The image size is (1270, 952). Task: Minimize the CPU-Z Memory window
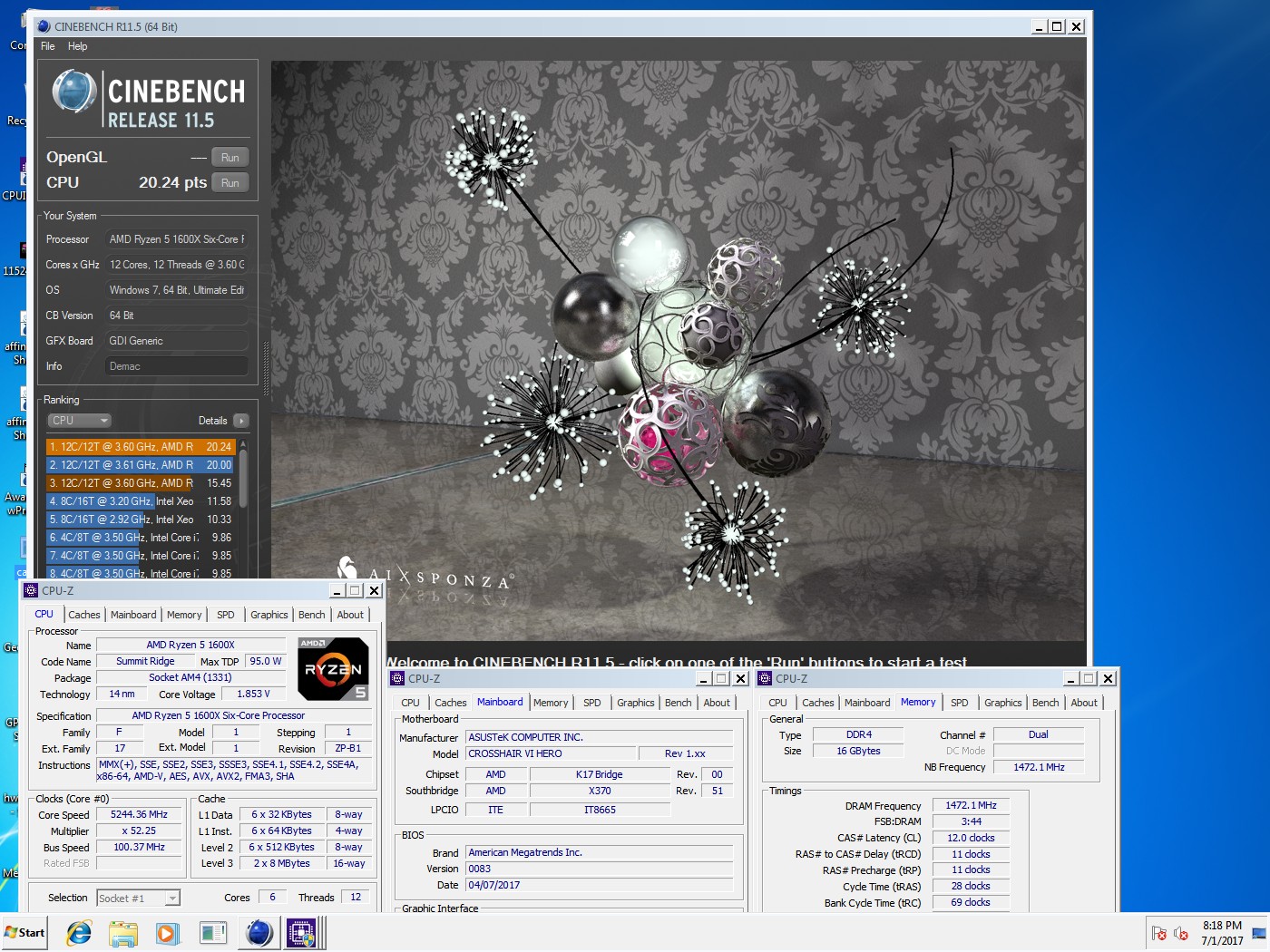1071,679
